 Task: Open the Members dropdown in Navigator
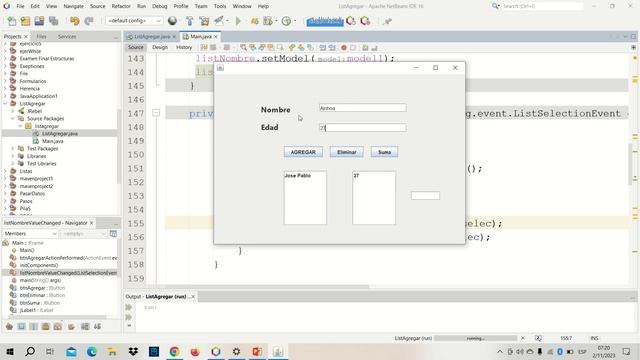point(30,233)
